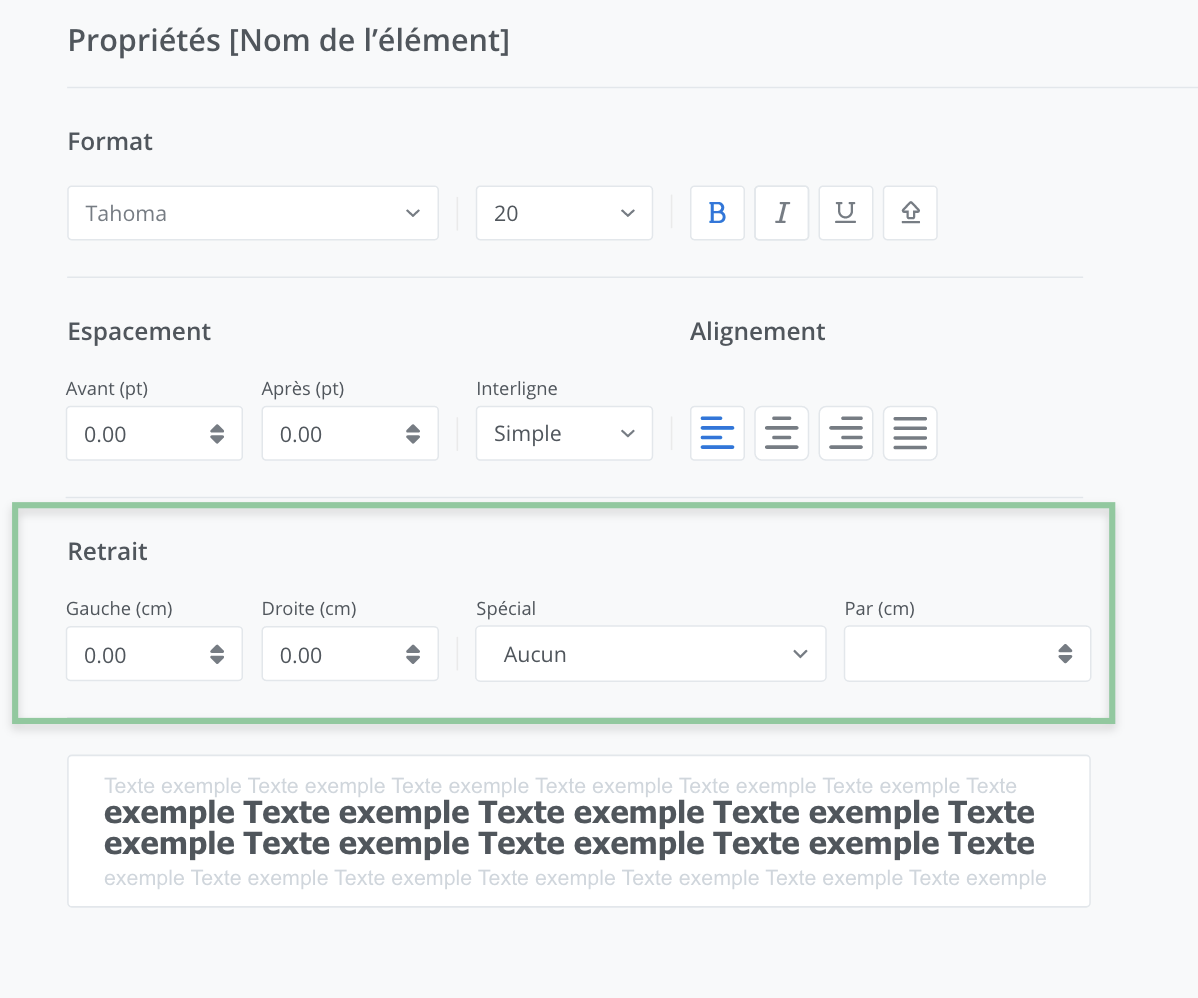Click the uppercase arrow icon button
Viewport: 1198px width, 998px height.
[x=910, y=213]
